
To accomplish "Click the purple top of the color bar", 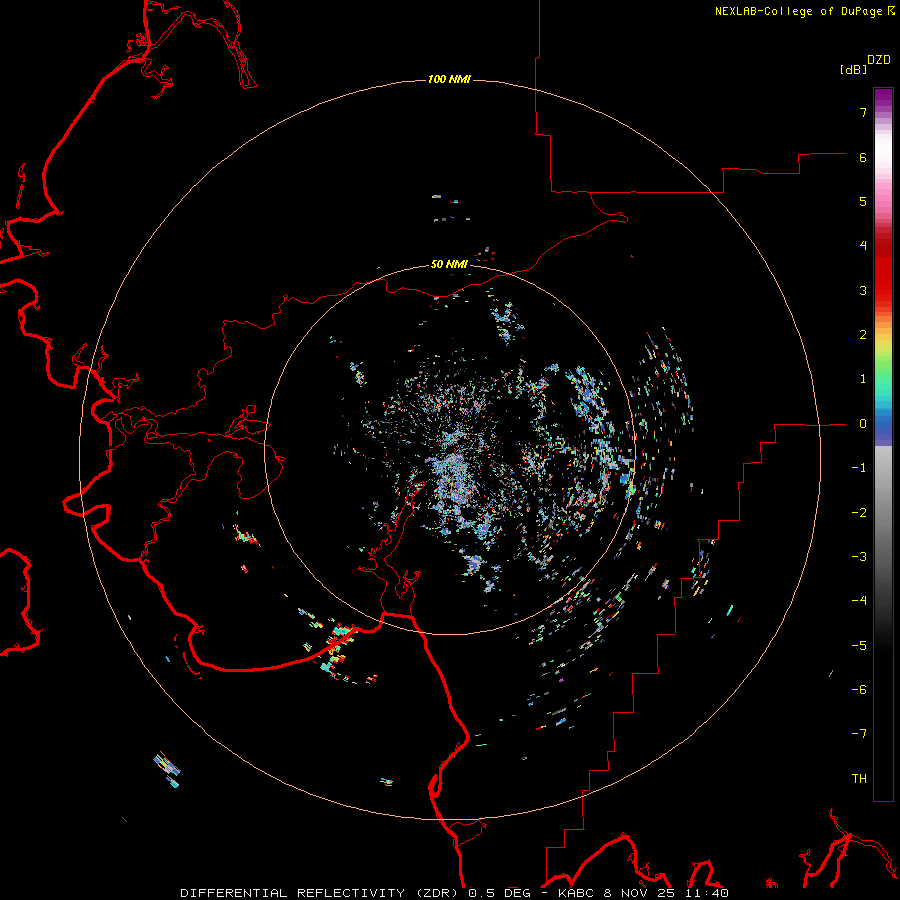I will 883,98.
